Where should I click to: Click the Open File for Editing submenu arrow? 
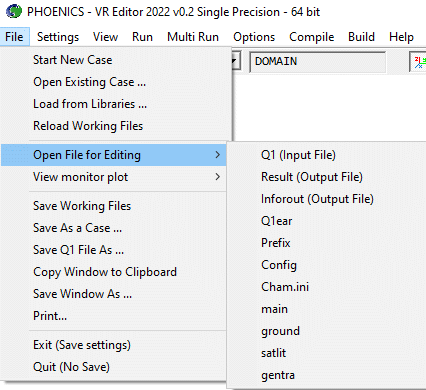[x=217, y=155]
